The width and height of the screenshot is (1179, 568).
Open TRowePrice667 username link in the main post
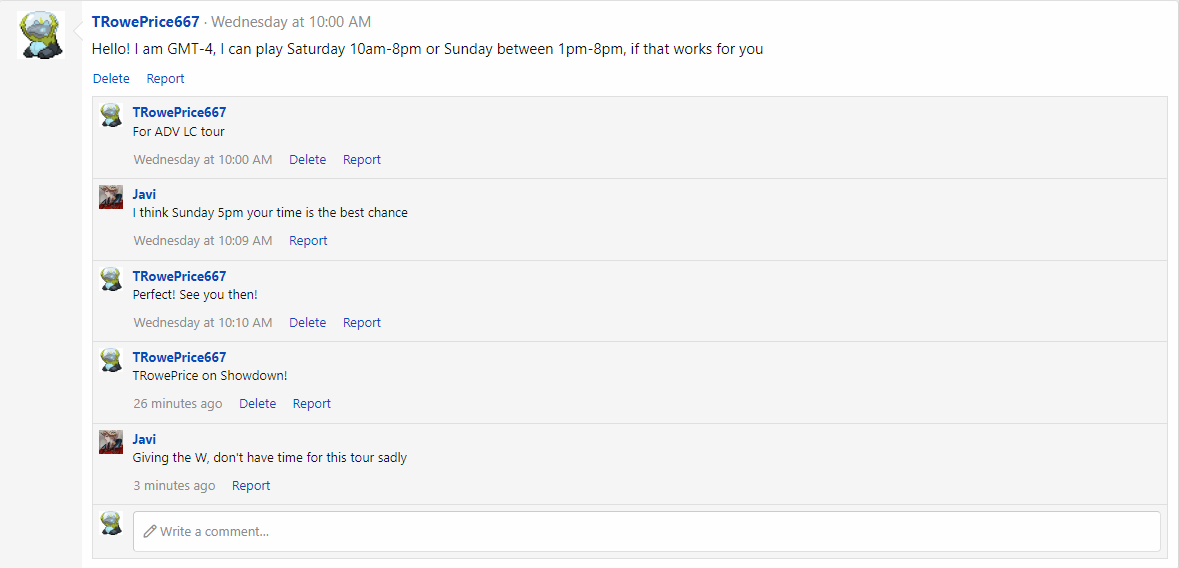click(146, 22)
